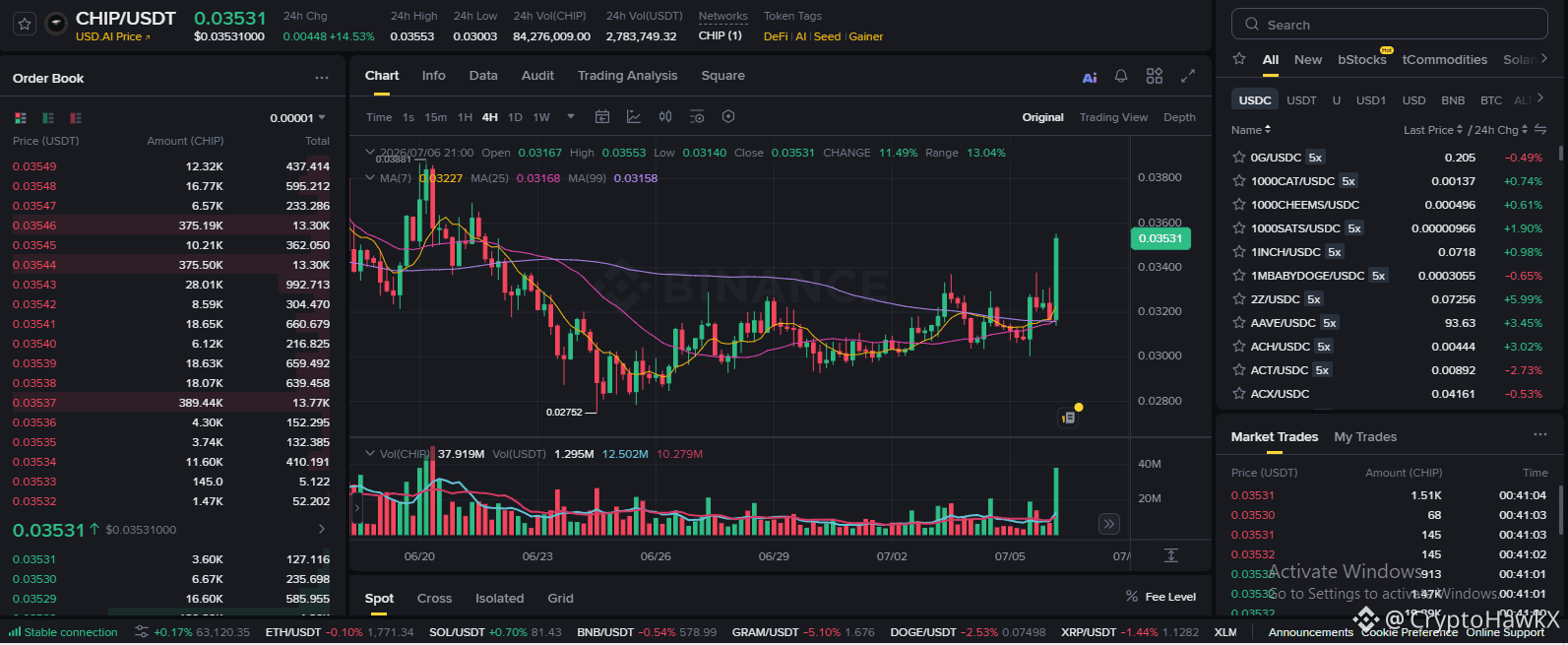The height and width of the screenshot is (645, 1568).
Task: Open hexagon chart settings icon
Action: click(728, 117)
